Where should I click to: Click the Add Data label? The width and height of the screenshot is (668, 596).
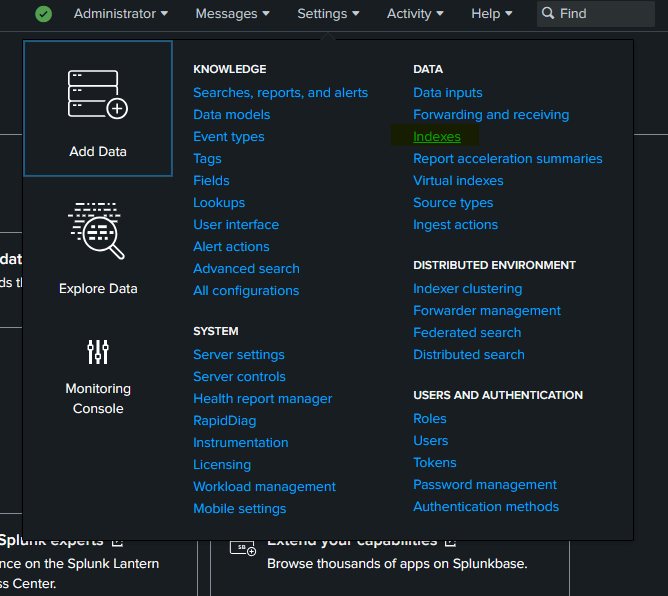(x=98, y=152)
